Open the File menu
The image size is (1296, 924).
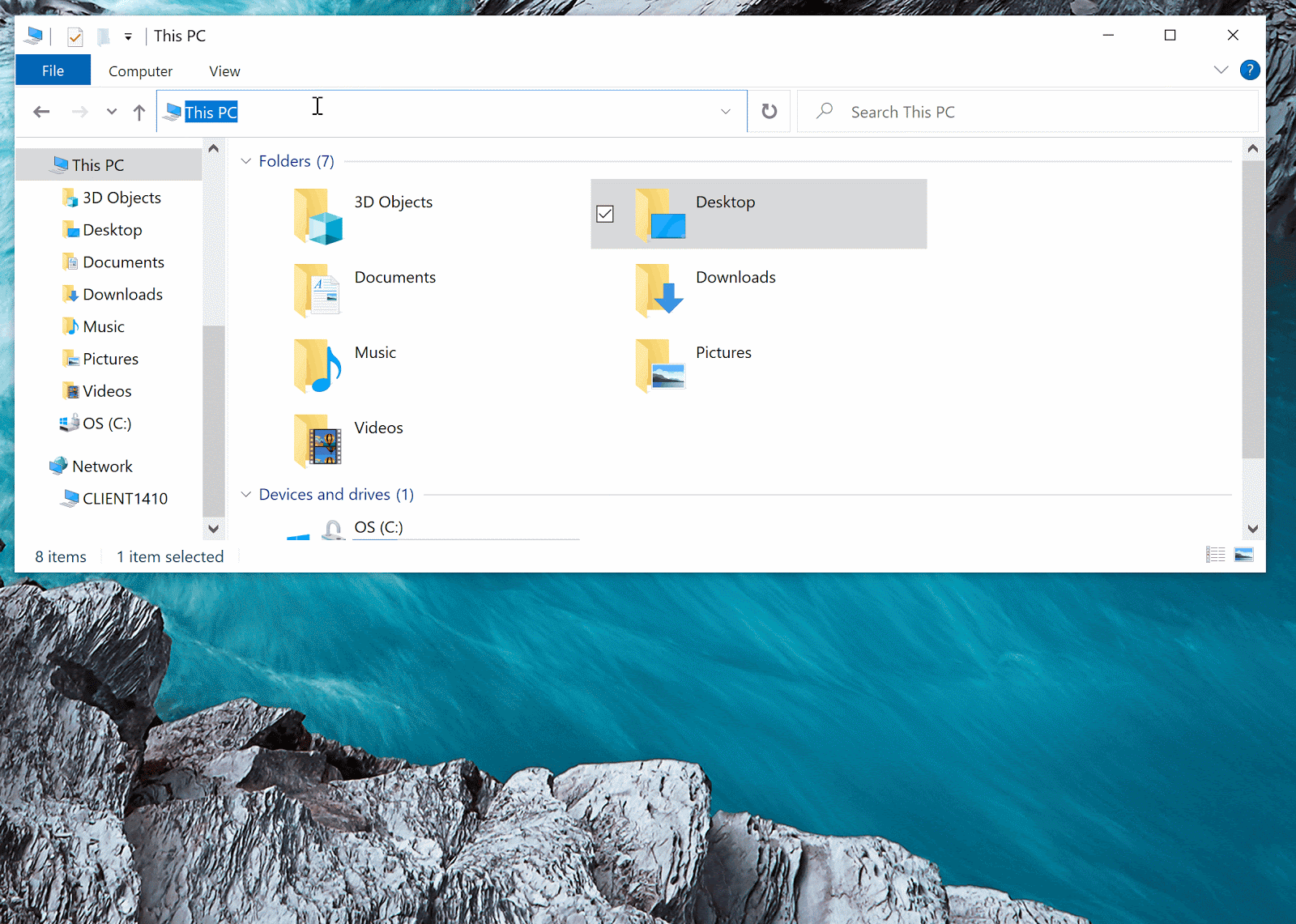pyautogui.click(x=53, y=71)
